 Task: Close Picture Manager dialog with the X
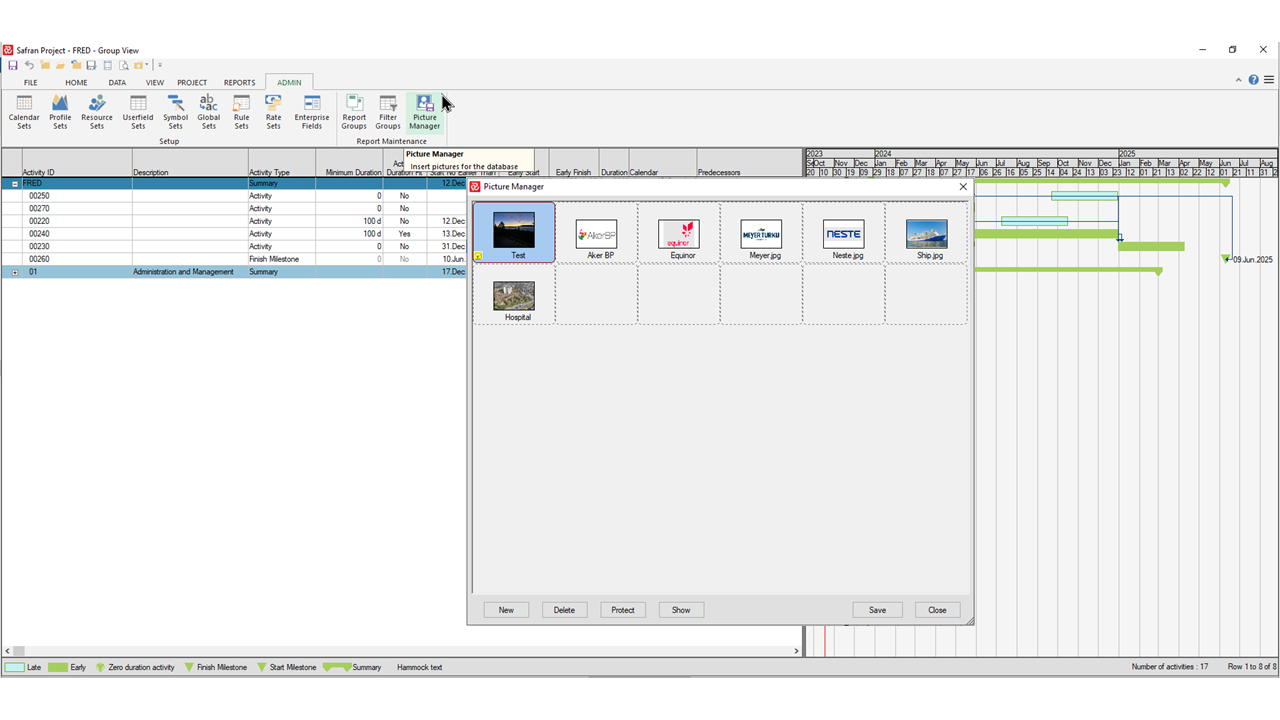click(963, 186)
